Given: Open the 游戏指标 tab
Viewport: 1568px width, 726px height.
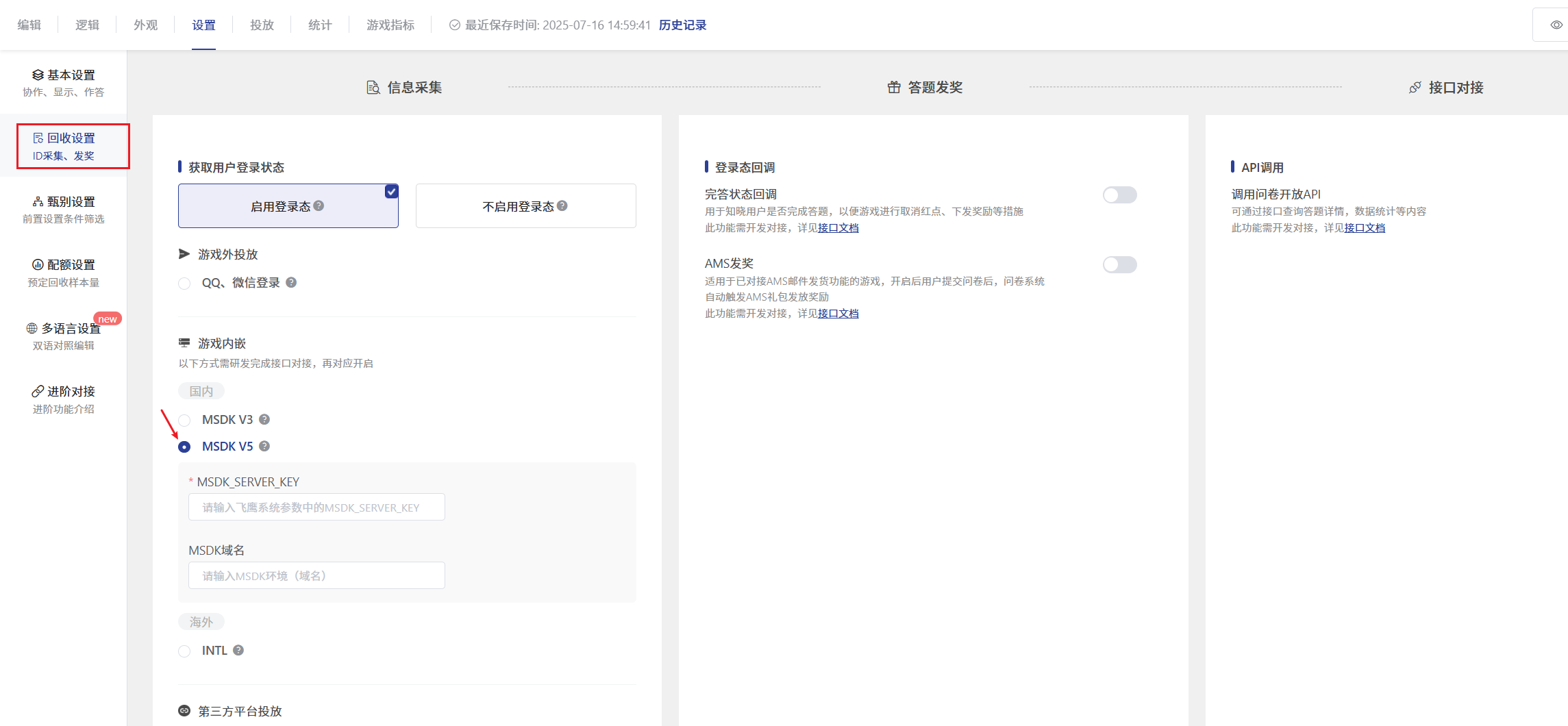Looking at the screenshot, I should [390, 25].
